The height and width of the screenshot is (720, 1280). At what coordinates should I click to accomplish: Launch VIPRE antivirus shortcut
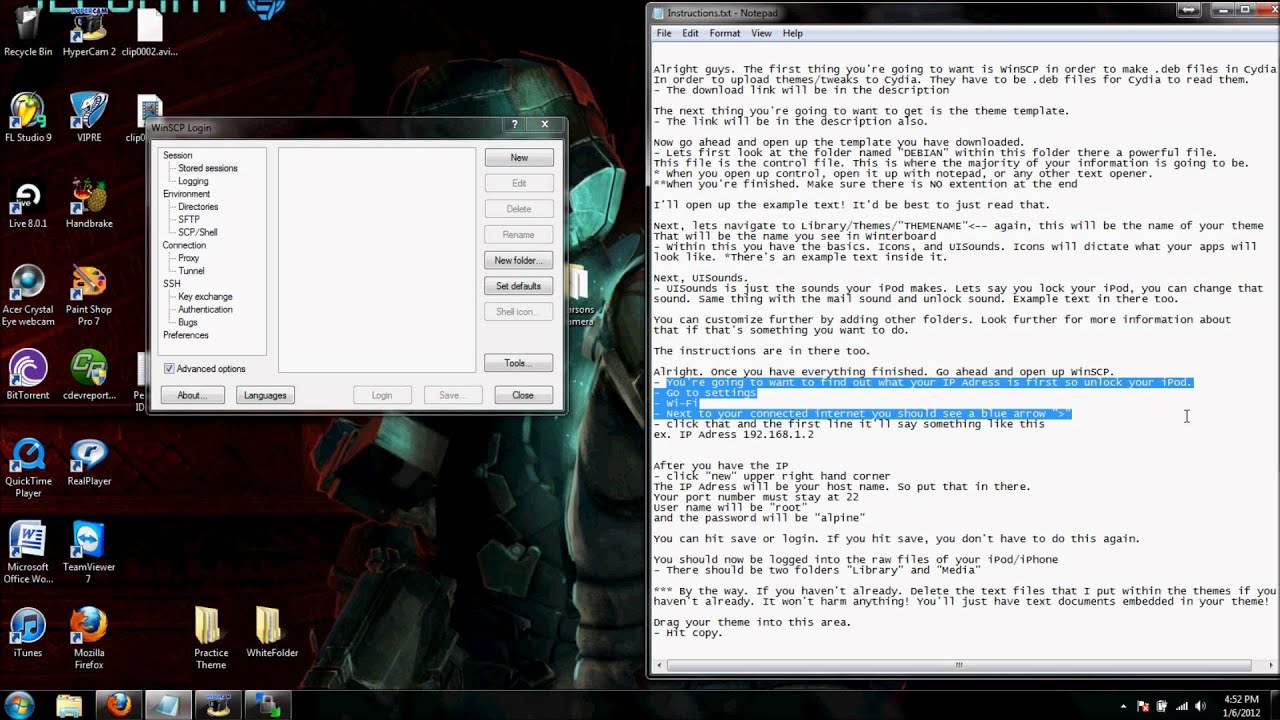[x=89, y=118]
